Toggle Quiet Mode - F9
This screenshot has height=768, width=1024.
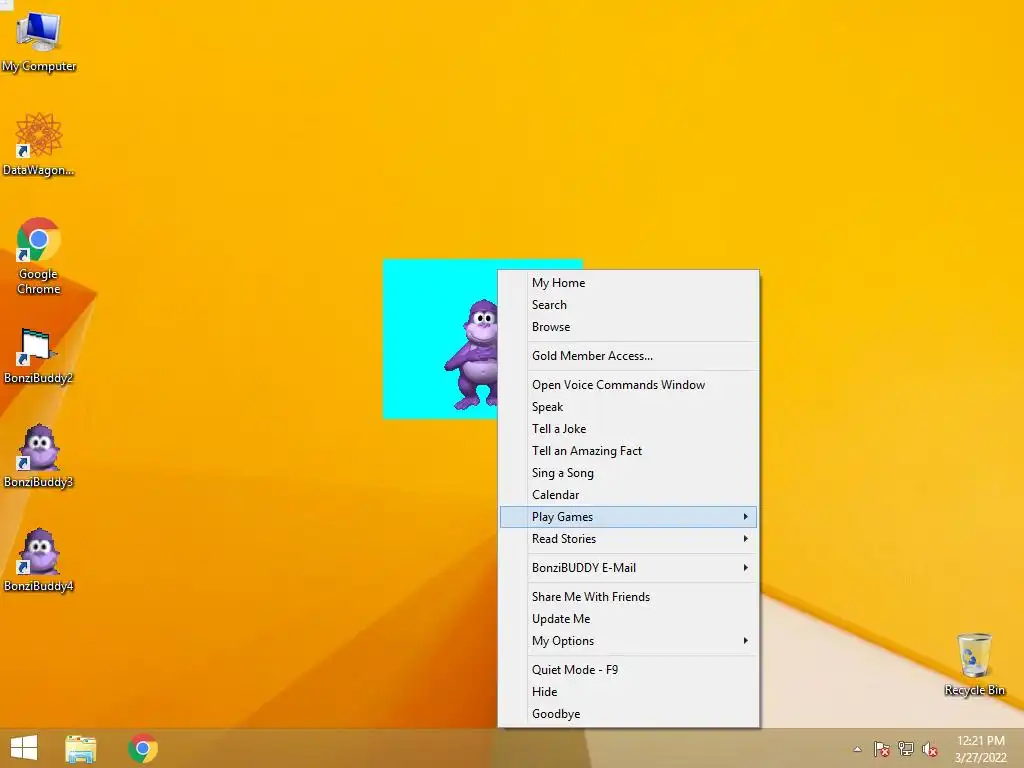pyautogui.click(x=628, y=670)
